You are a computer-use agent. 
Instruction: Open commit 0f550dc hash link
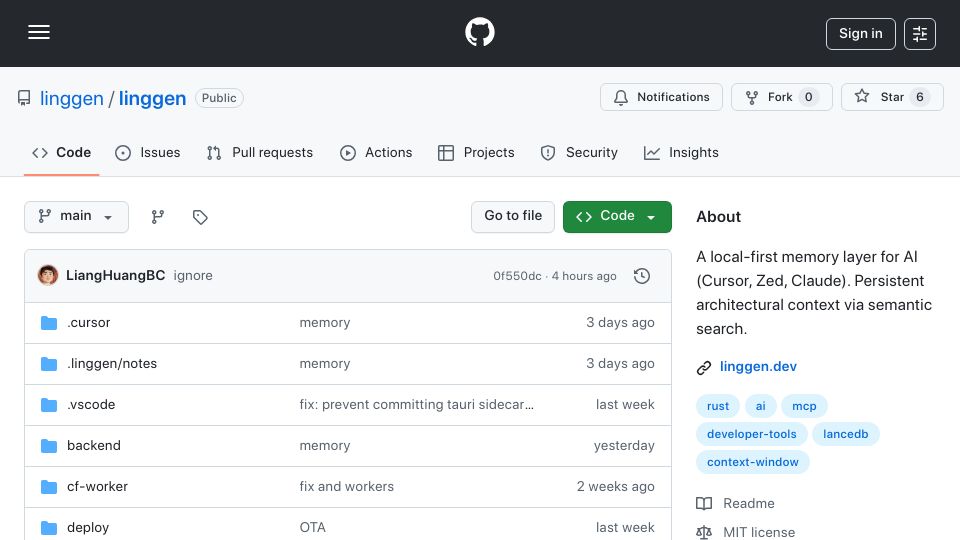517,276
